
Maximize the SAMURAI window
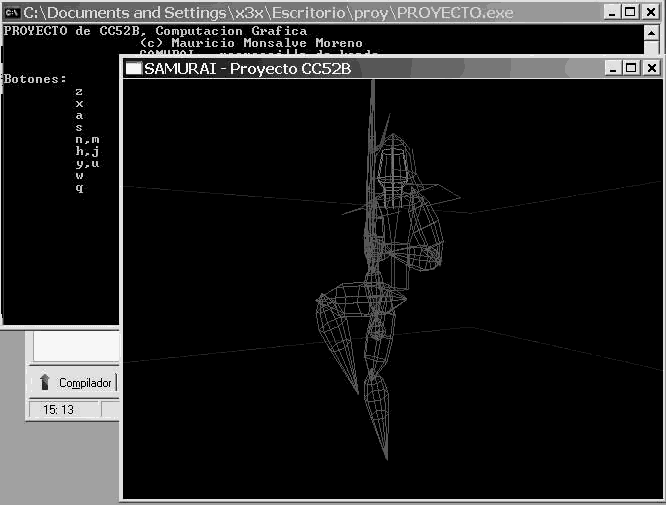tap(630, 68)
